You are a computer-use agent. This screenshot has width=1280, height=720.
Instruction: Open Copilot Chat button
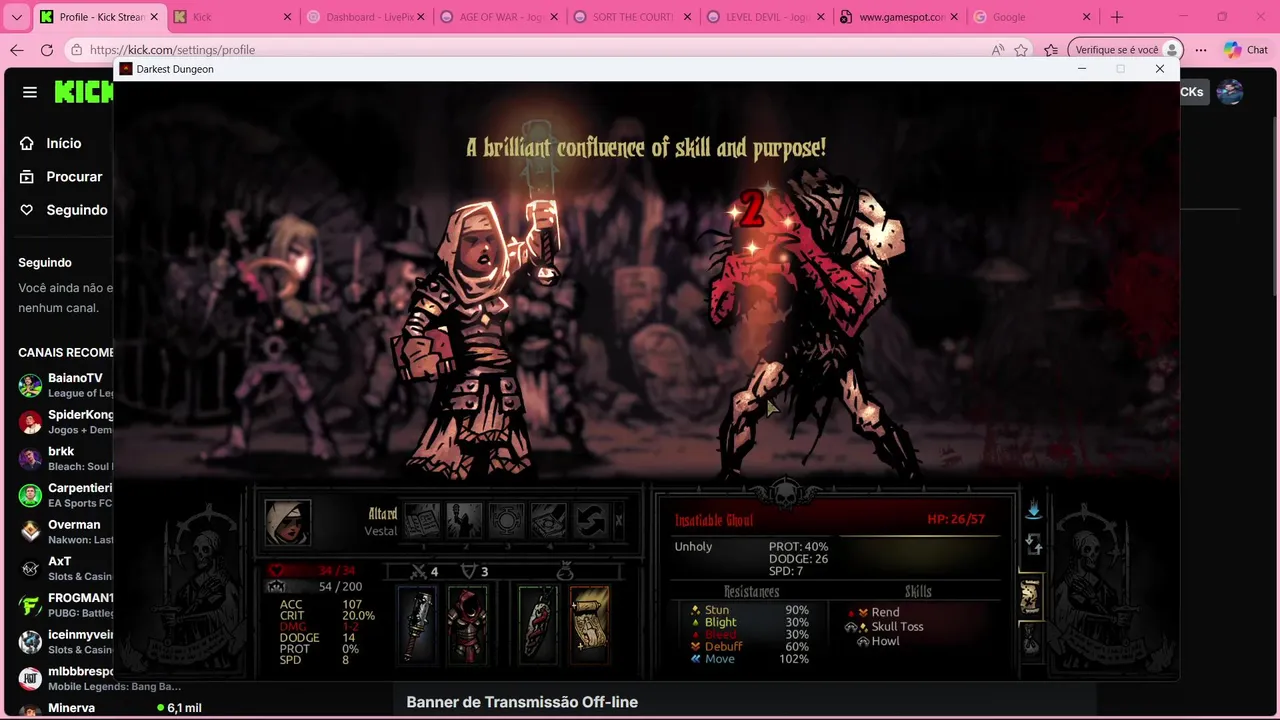pos(1246,50)
